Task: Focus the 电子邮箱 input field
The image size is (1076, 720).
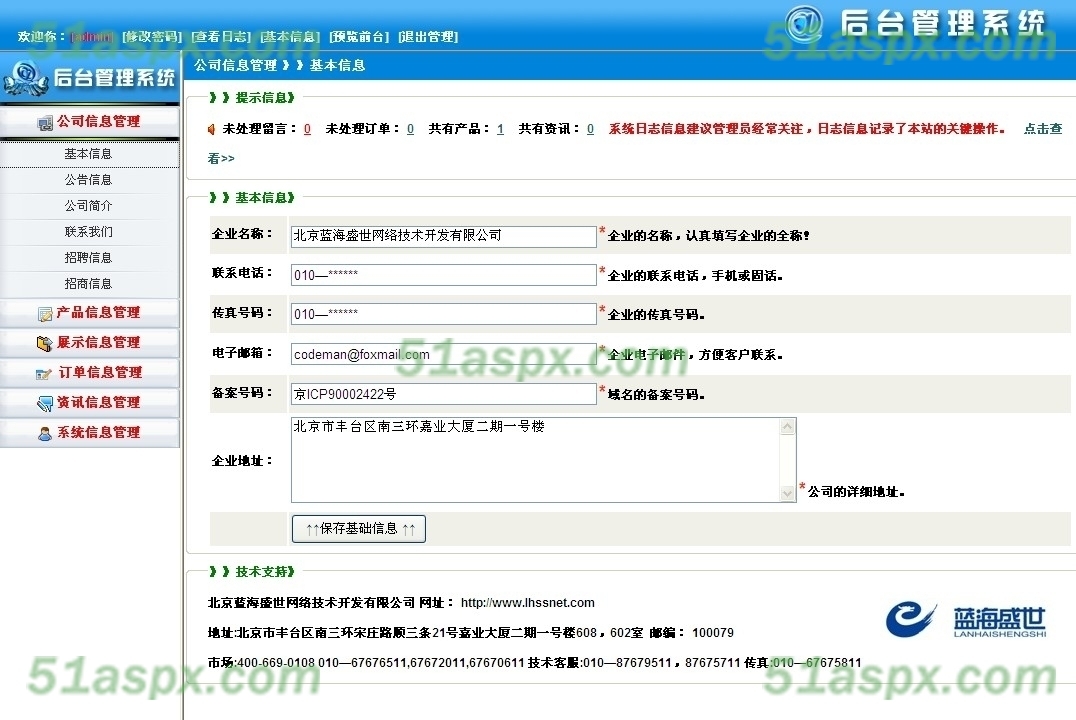Action: (443, 353)
